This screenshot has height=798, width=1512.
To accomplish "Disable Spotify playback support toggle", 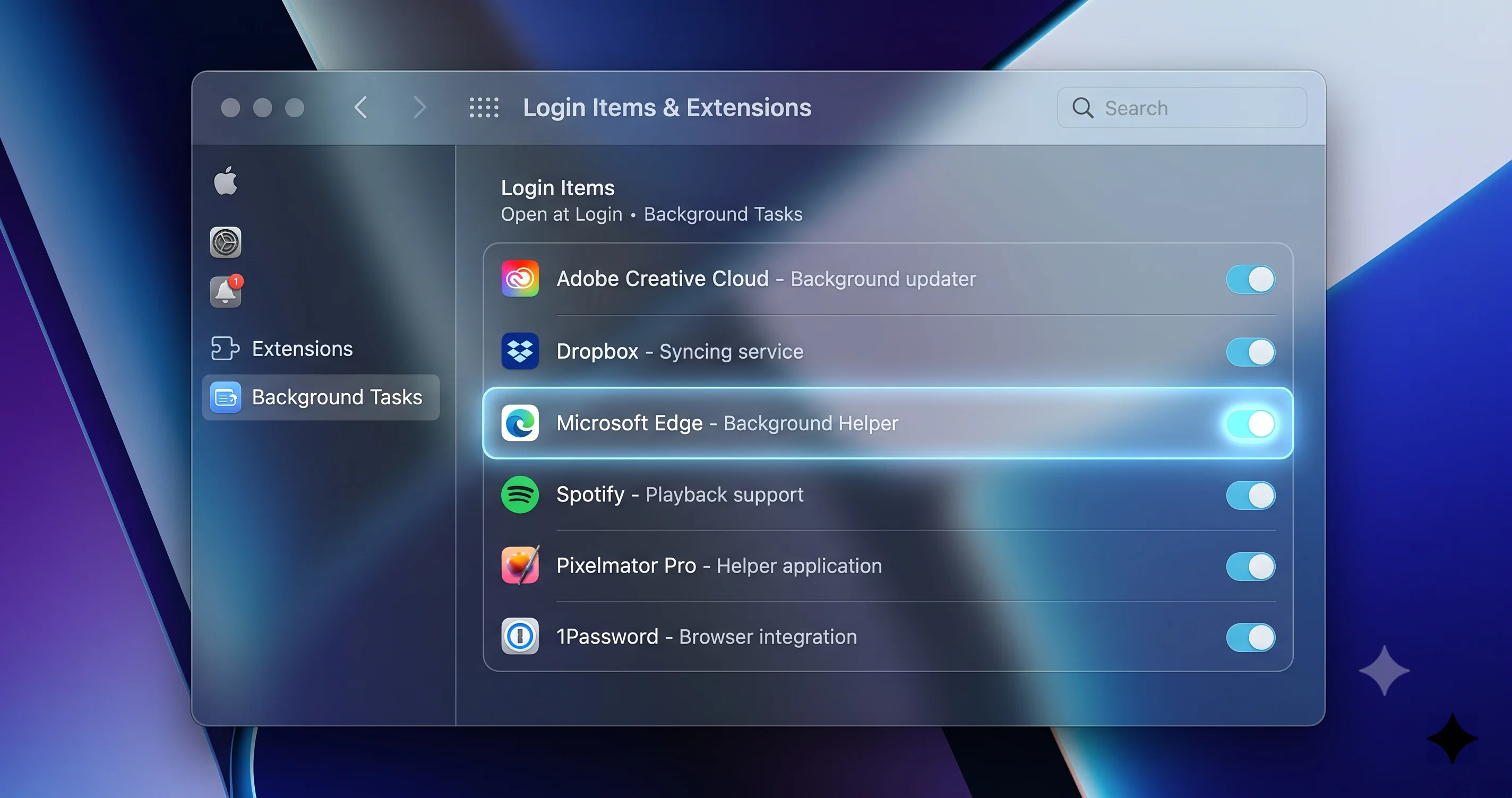I will (1251, 496).
